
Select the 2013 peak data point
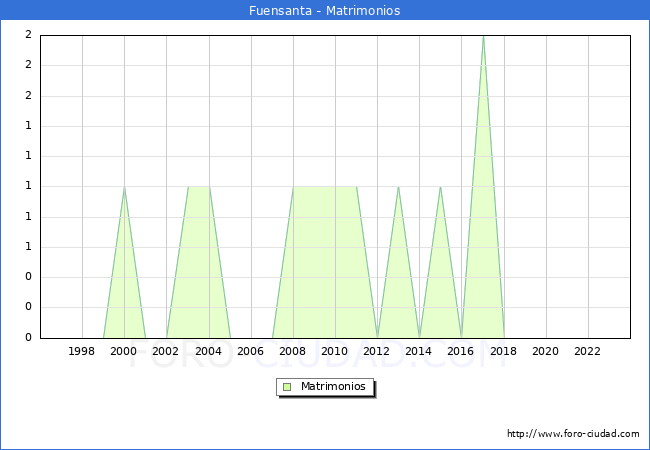click(398, 187)
